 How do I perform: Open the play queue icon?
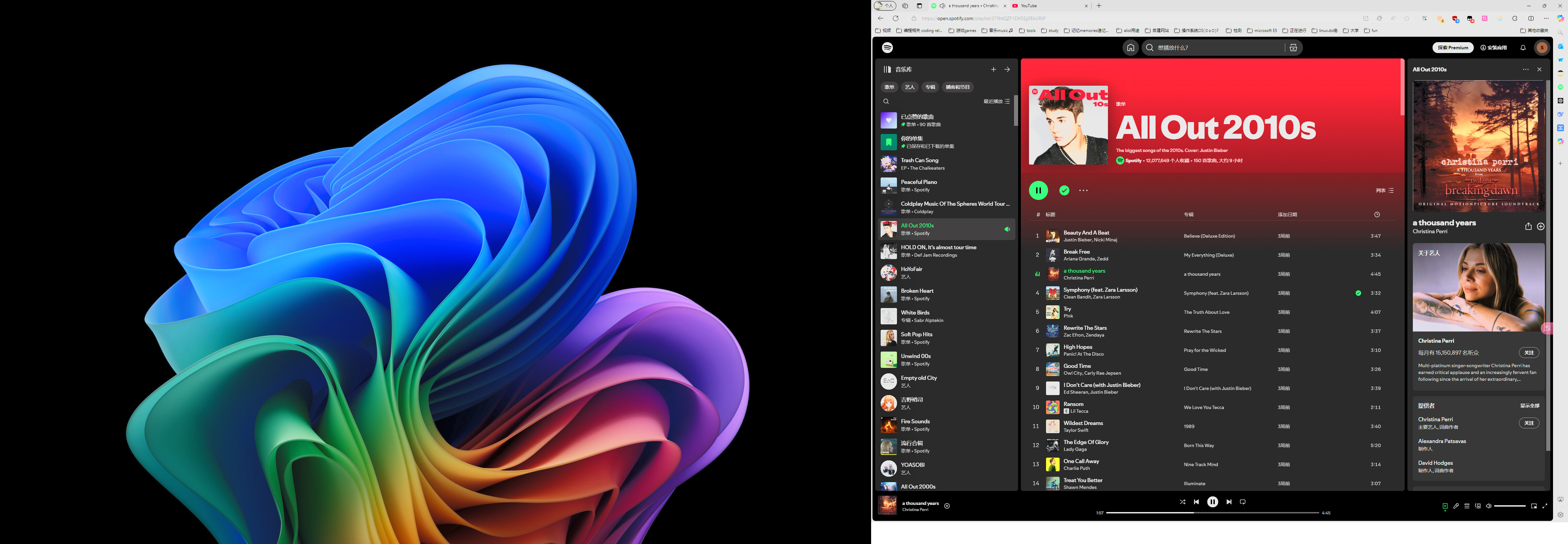(1467, 506)
